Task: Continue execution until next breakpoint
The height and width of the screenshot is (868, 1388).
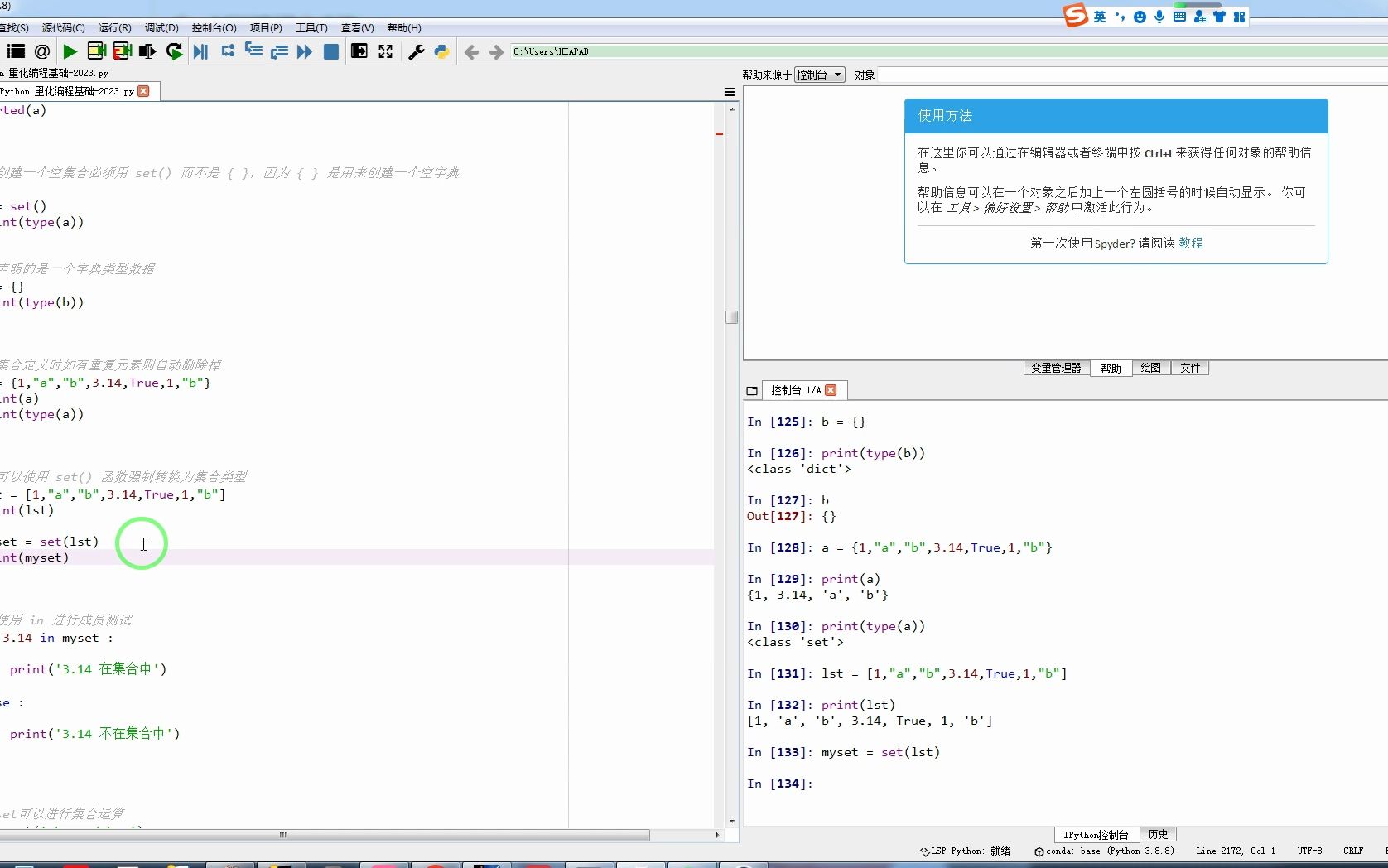Action: click(x=305, y=51)
